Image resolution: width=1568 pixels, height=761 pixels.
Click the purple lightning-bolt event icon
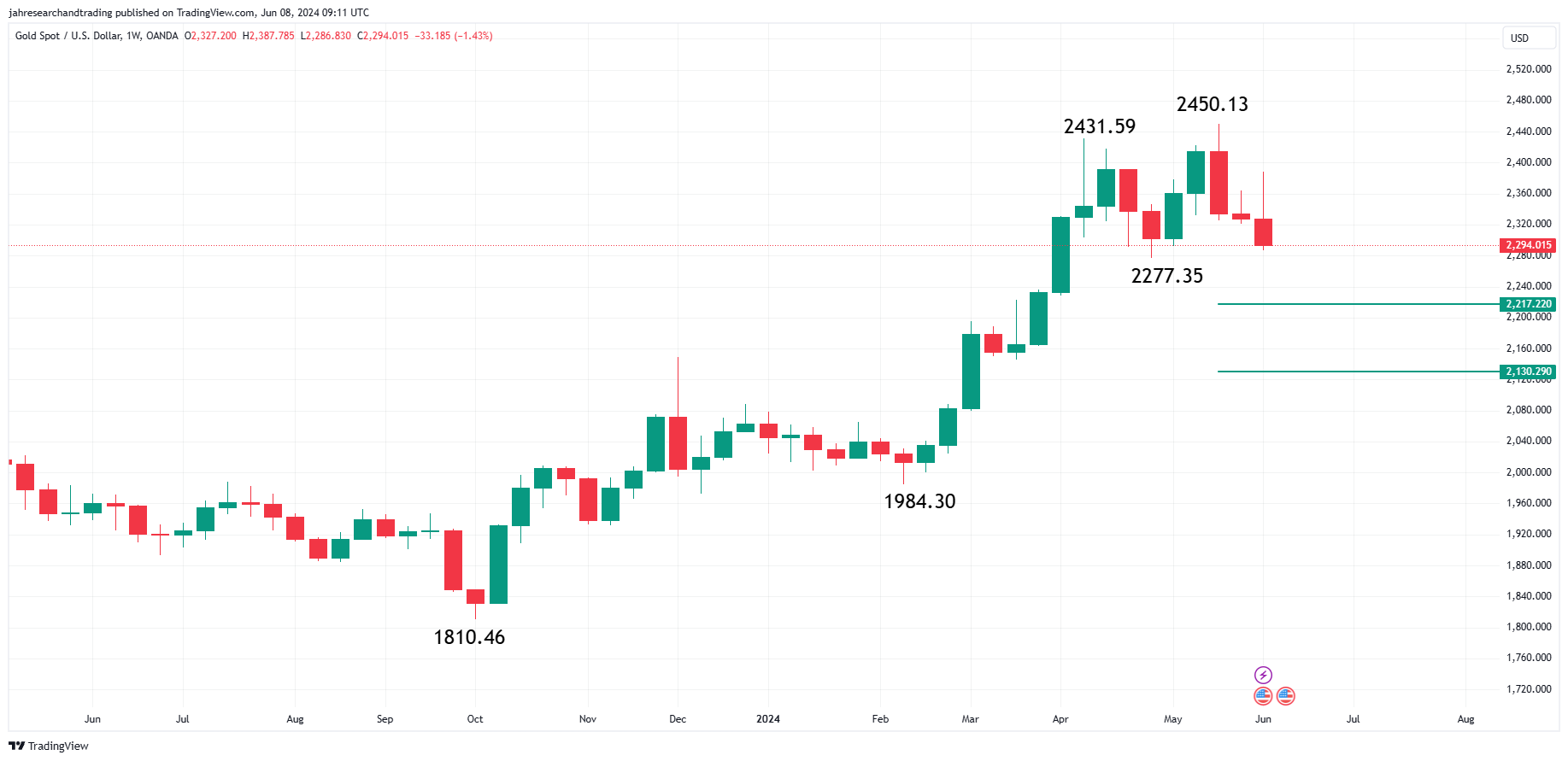[x=1263, y=676]
